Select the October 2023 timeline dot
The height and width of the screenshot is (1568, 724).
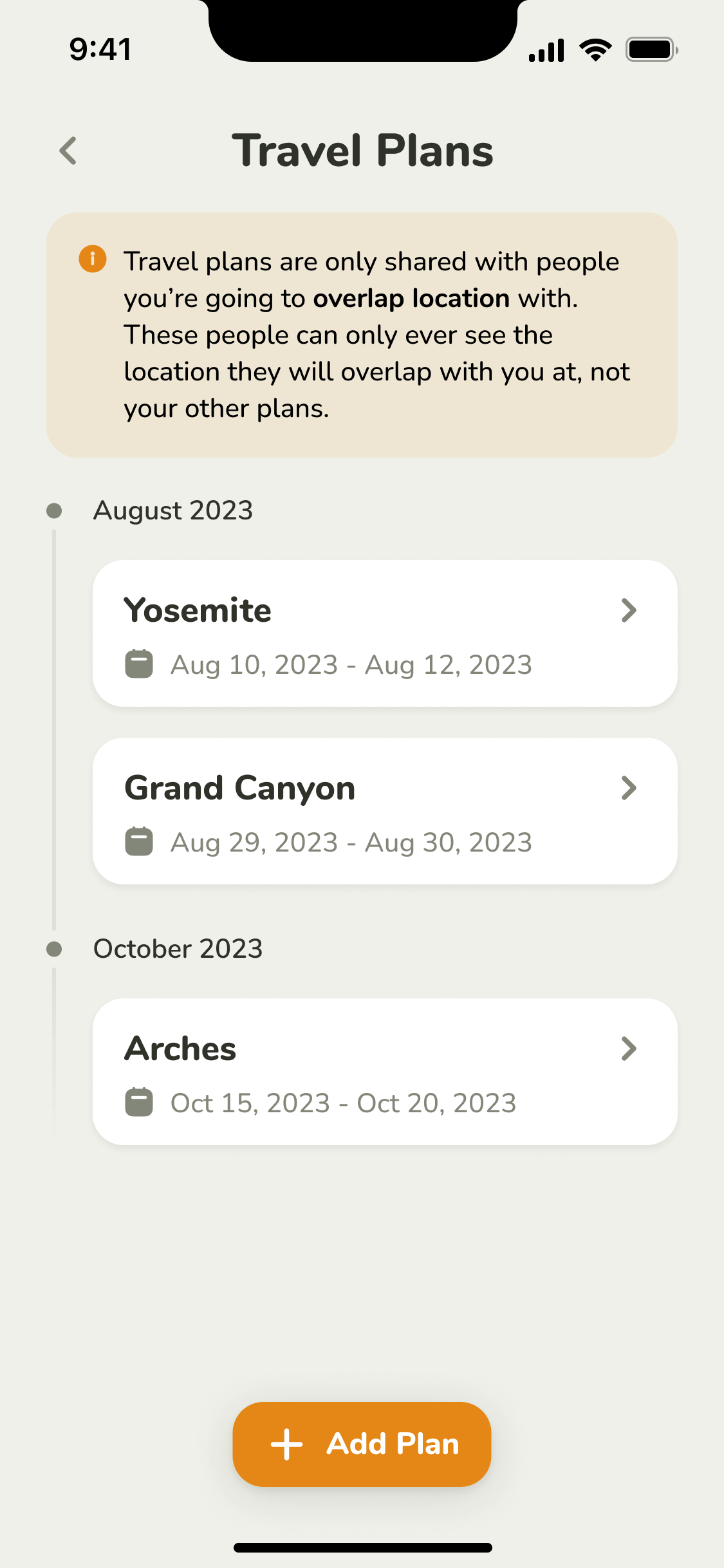coord(55,949)
